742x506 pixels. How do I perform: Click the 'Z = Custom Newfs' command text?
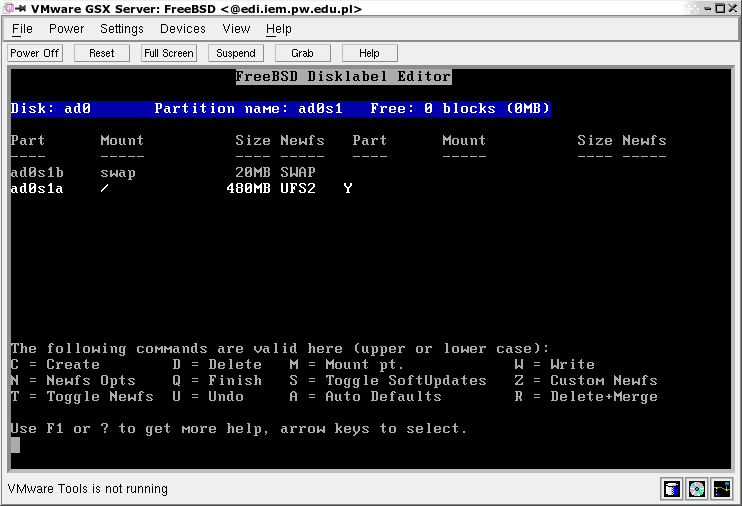(586, 381)
